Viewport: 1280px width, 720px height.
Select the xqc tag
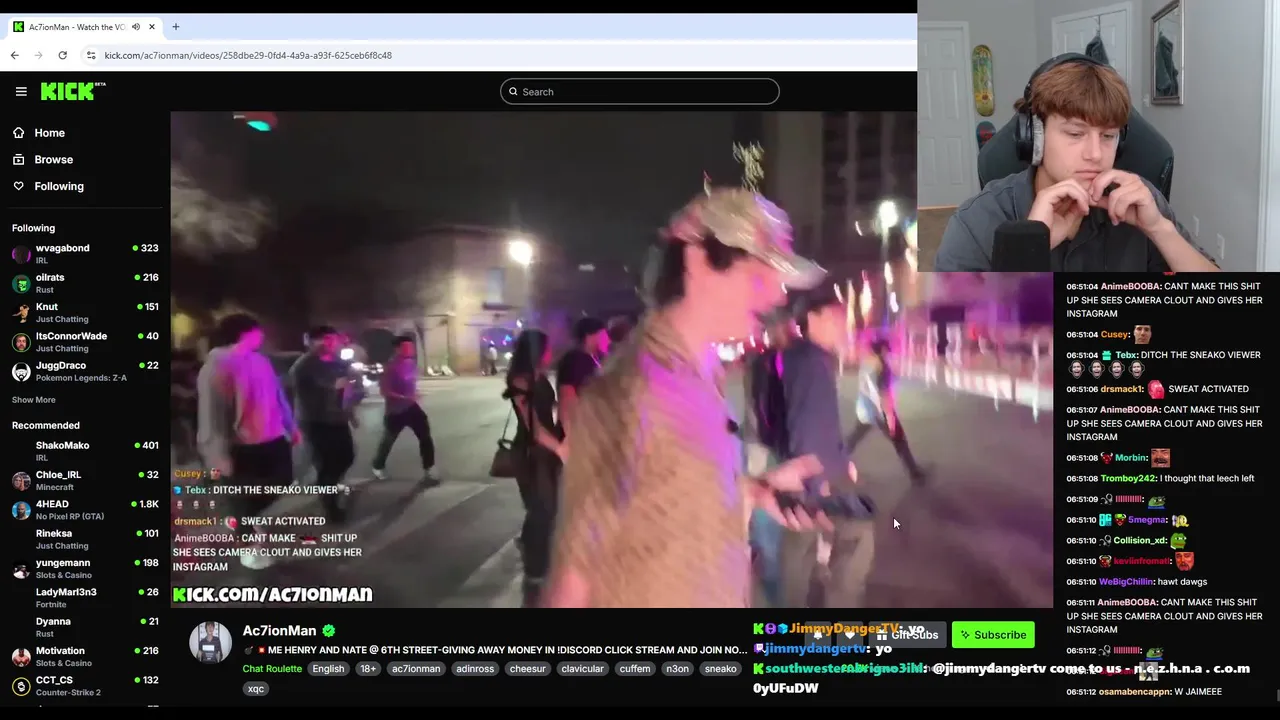tap(256, 689)
